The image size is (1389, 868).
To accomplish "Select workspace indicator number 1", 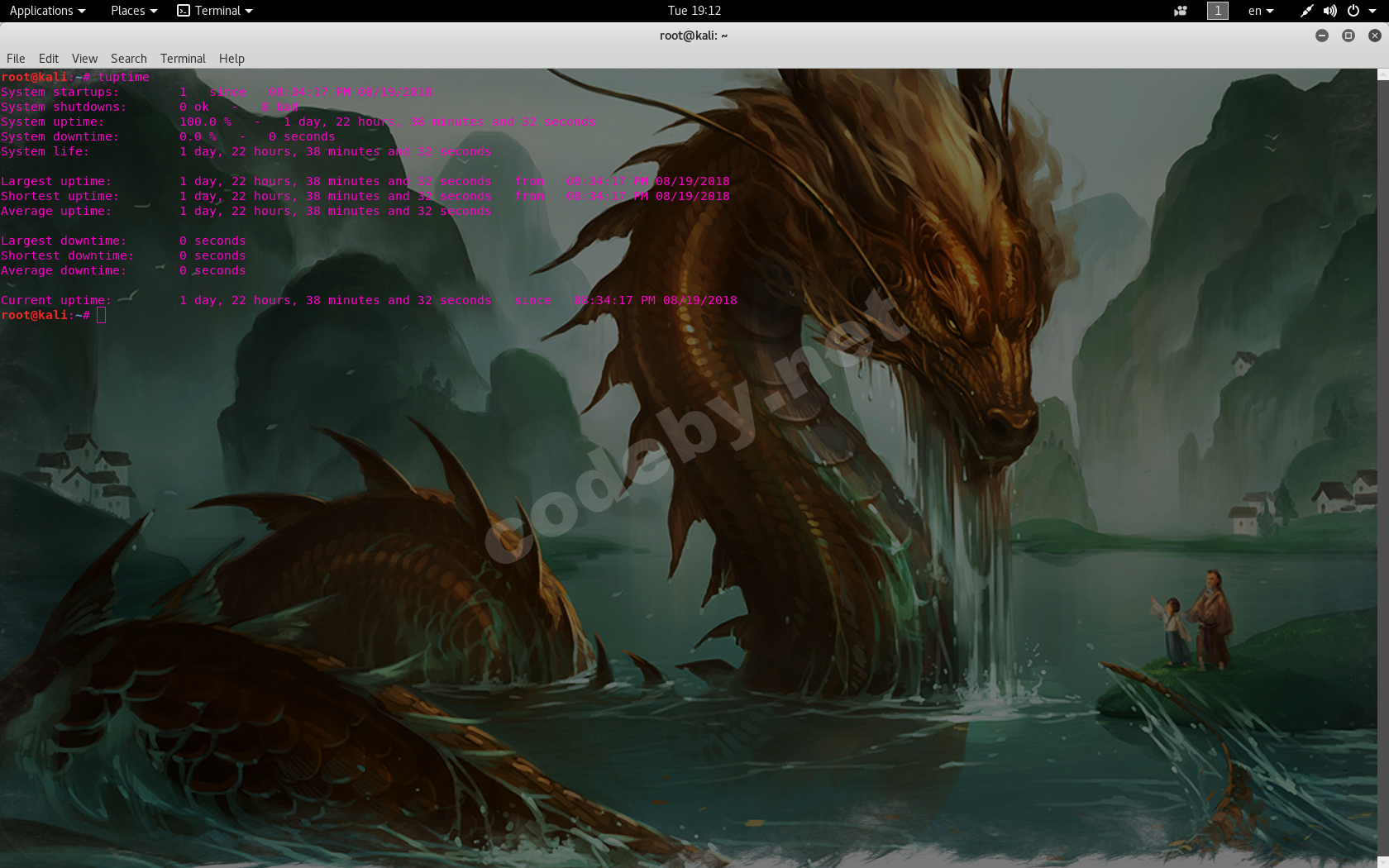I will pos(1217,11).
